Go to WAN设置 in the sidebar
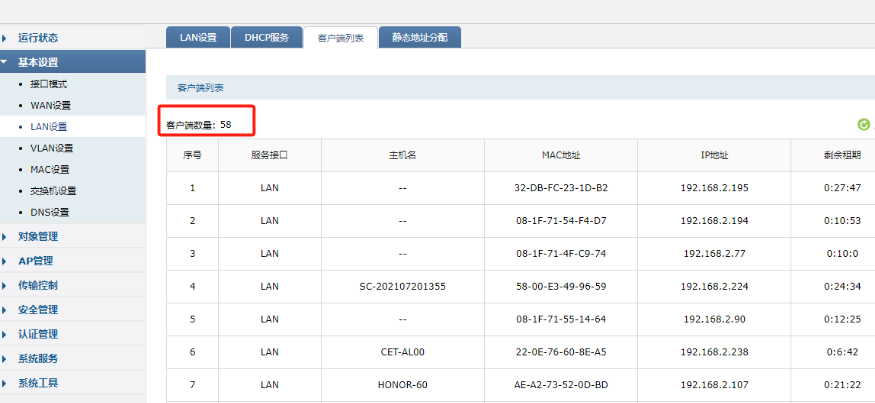 (x=50, y=105)
